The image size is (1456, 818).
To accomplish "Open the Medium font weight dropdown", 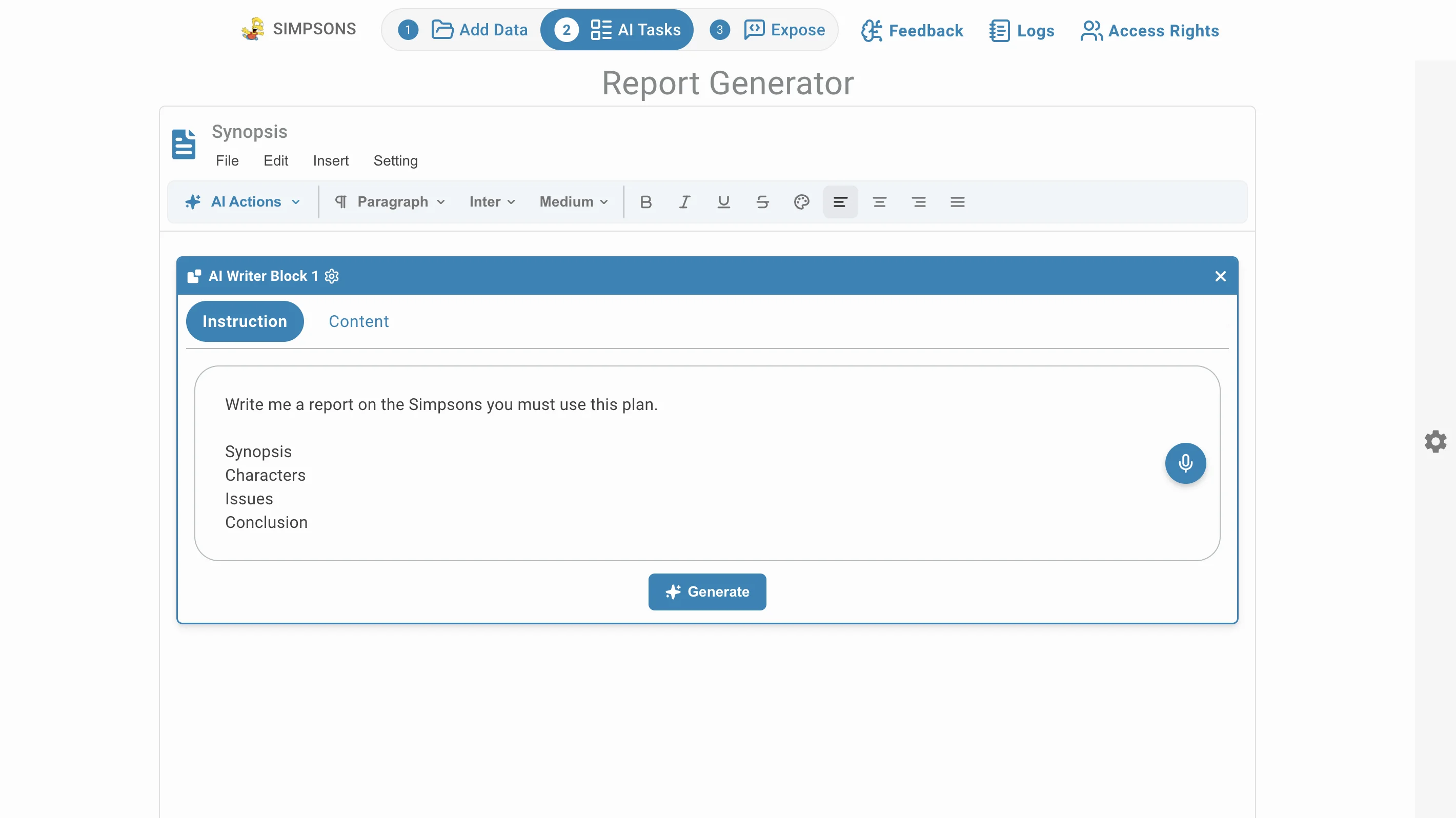I will click(573, 202).
